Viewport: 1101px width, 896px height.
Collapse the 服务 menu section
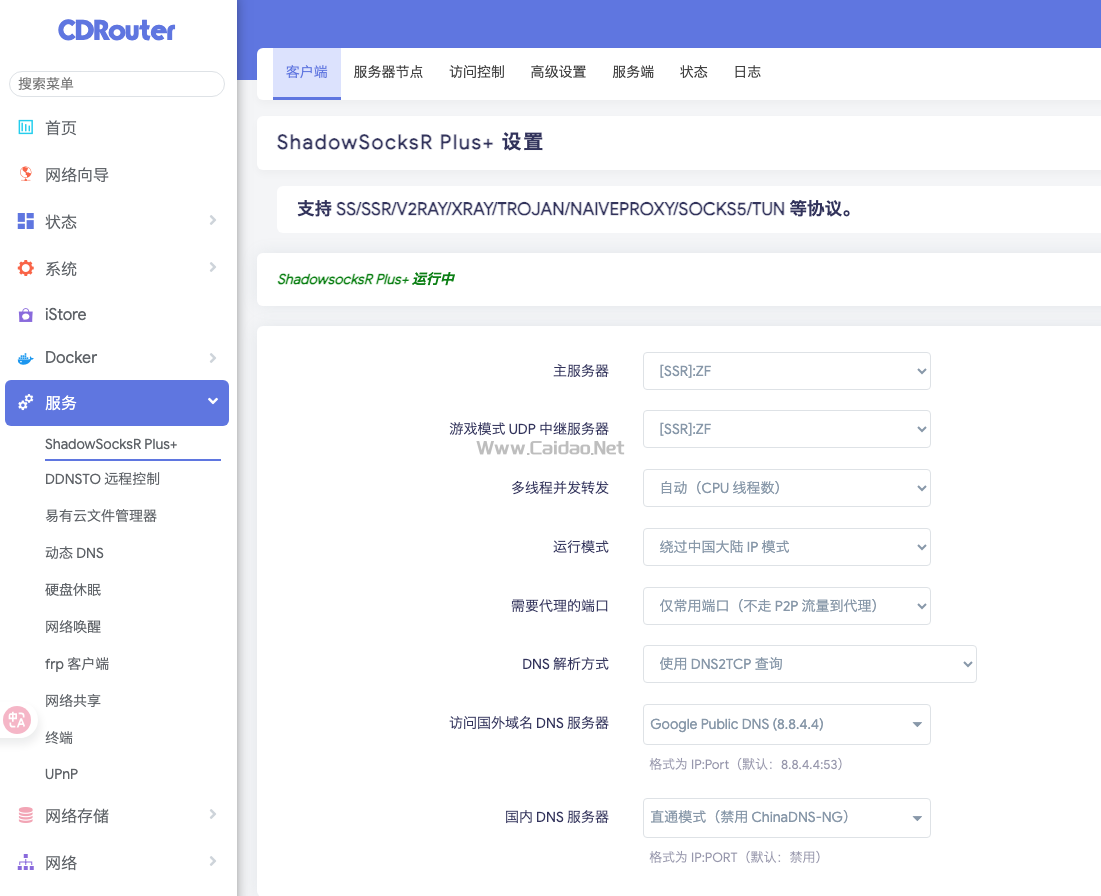coord(212,402)
